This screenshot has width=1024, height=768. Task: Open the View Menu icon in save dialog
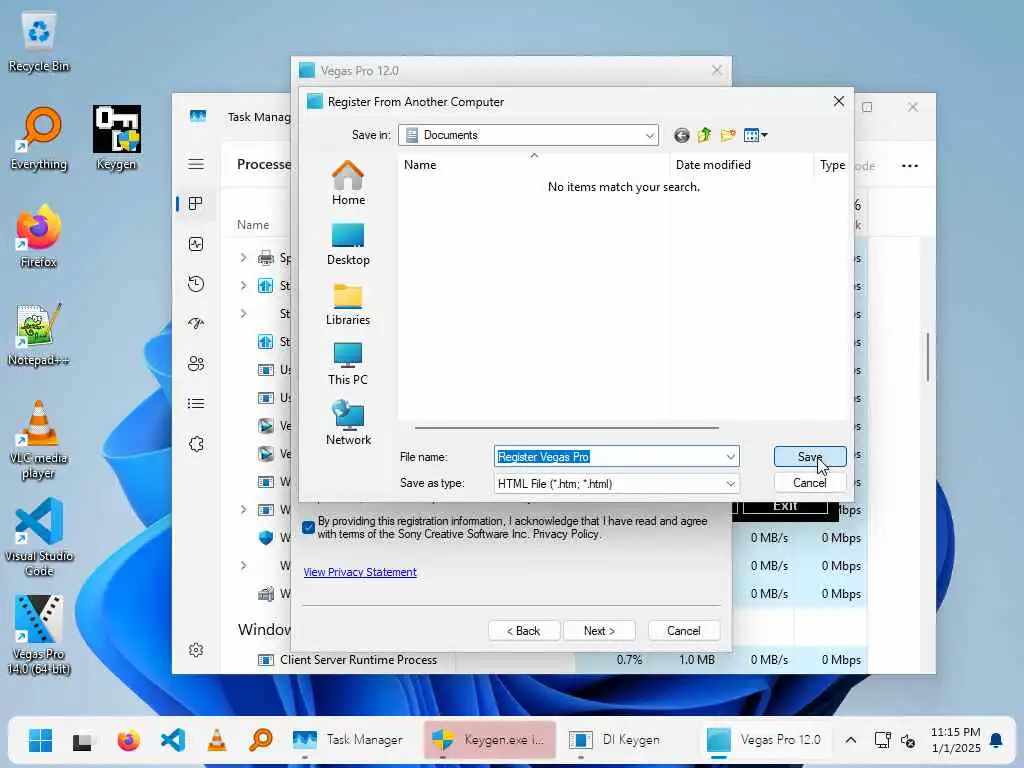click(756, 135)
